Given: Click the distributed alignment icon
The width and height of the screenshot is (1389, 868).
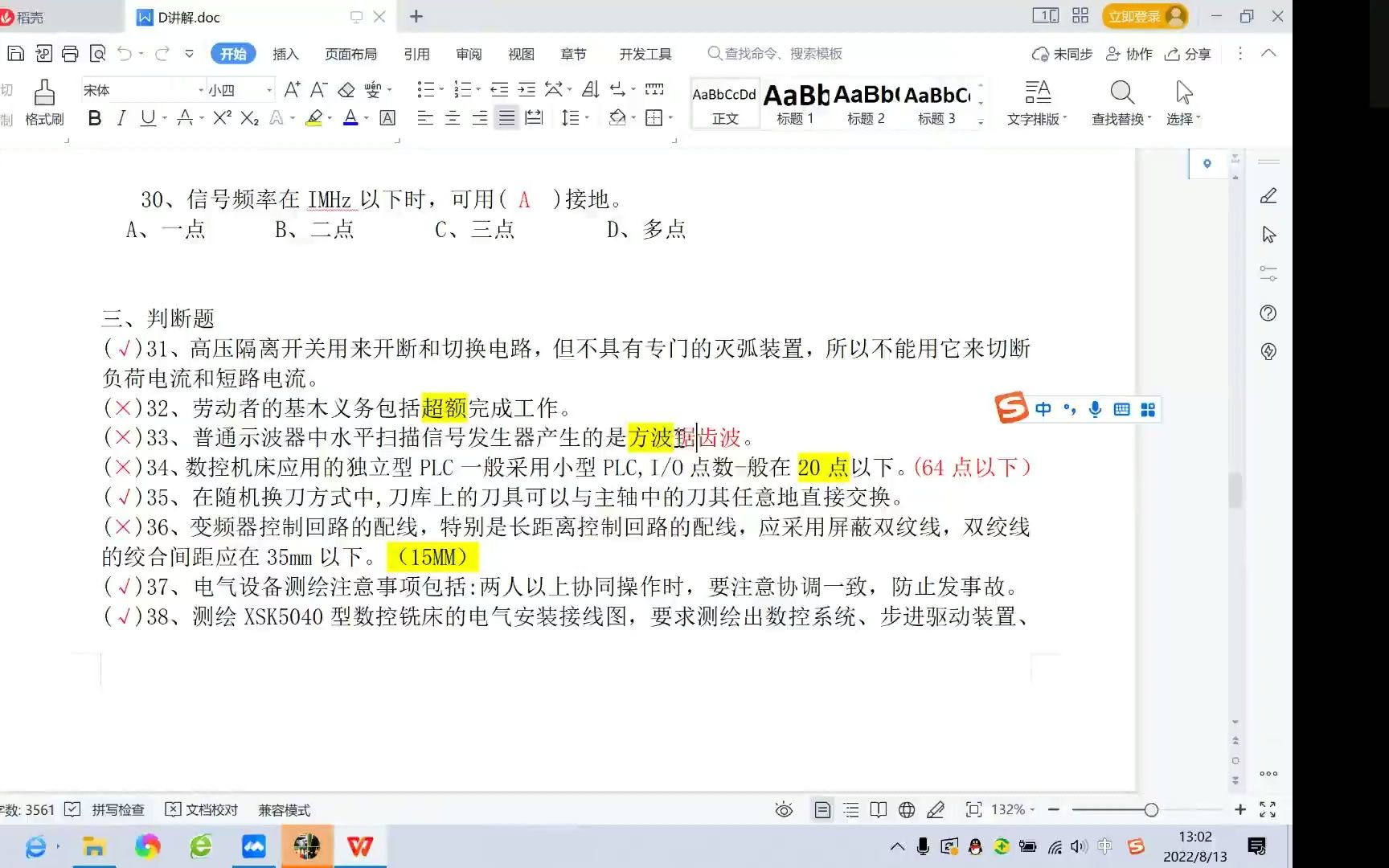Looking at the screenshot, I should point(534,118).
